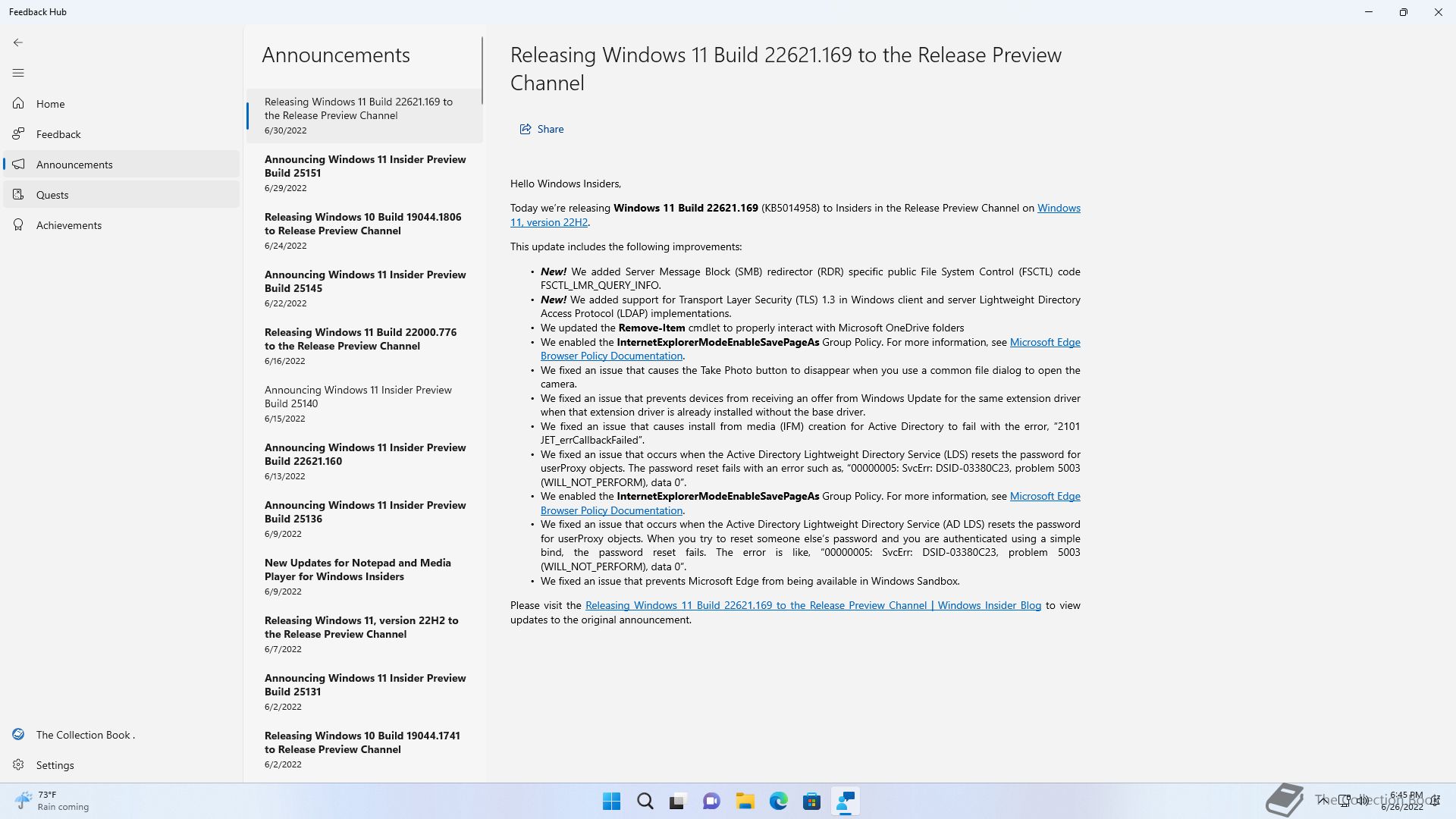Select announcement for Build 22621.169 Release Preview

pos(365,115)
